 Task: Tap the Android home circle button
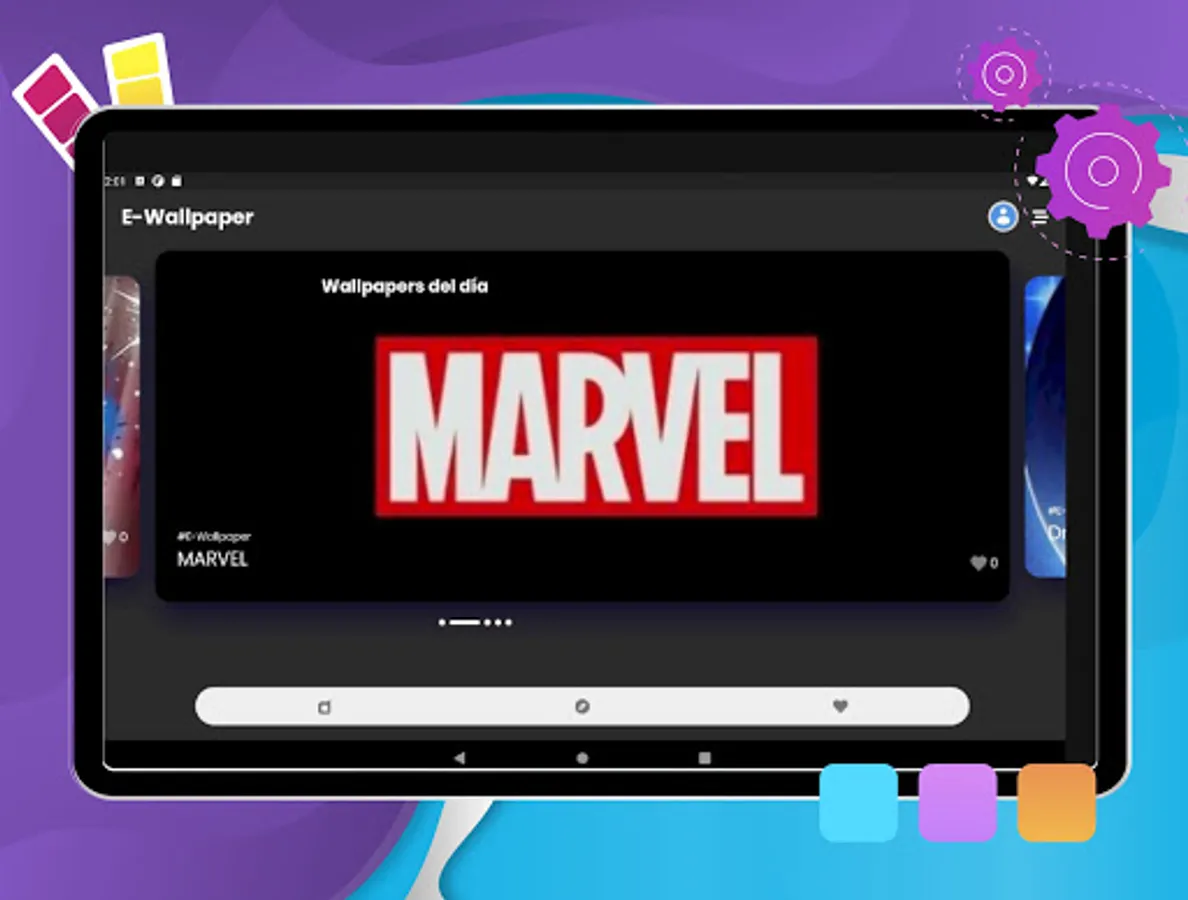(582, 758)
